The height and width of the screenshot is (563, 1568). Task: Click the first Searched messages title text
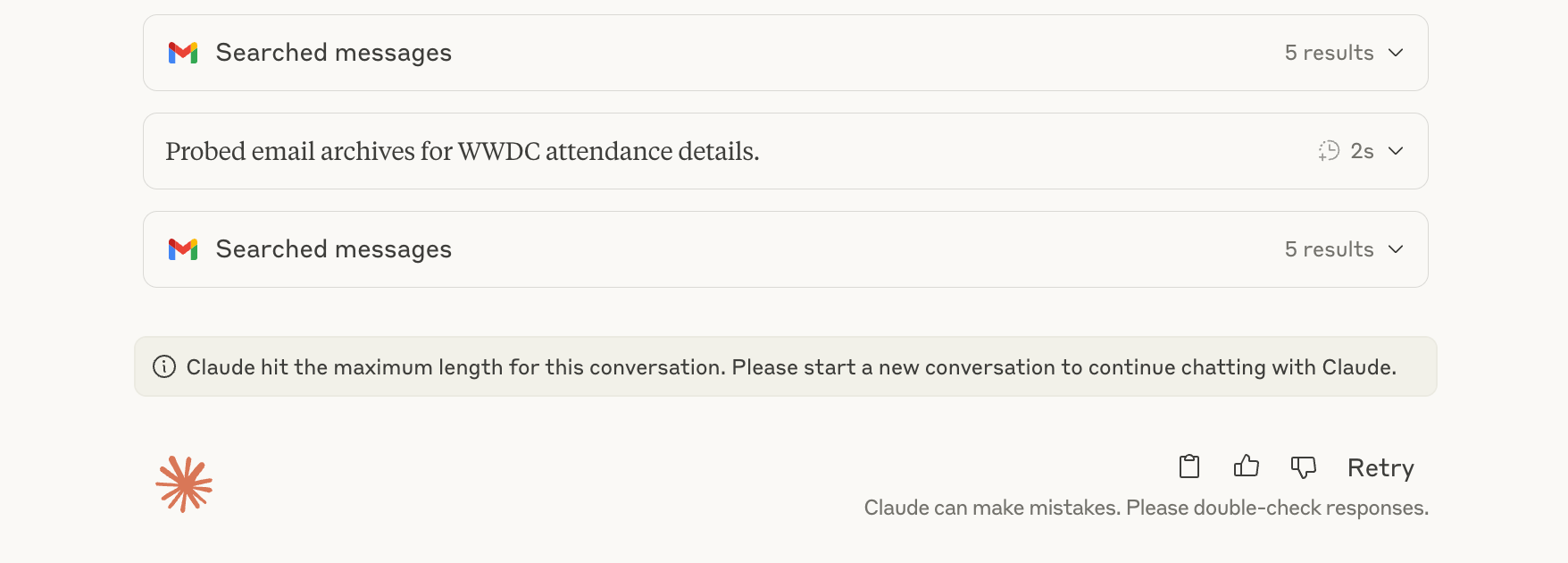(x=334, y=53)
